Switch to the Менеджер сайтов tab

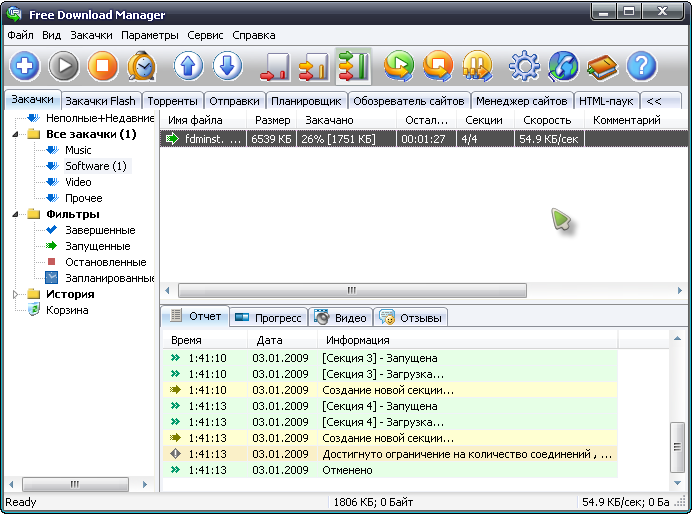coord(522,101)
